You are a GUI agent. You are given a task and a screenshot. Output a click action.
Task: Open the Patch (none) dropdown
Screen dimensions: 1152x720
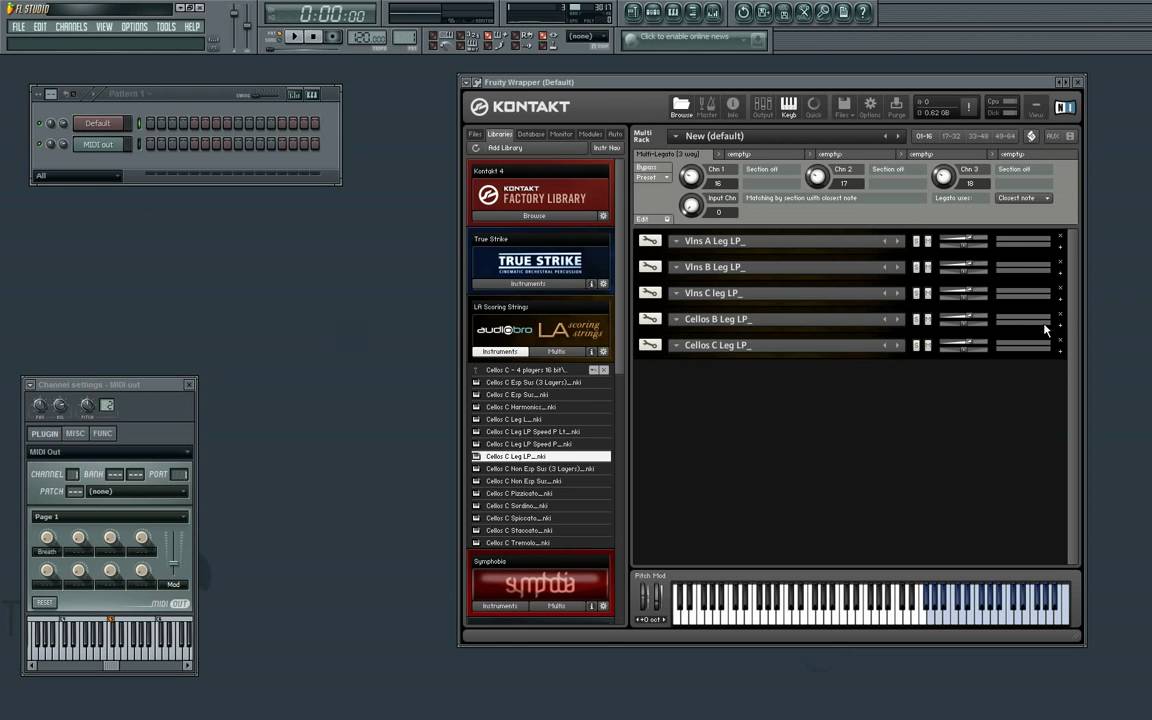[x=137, y=492]
